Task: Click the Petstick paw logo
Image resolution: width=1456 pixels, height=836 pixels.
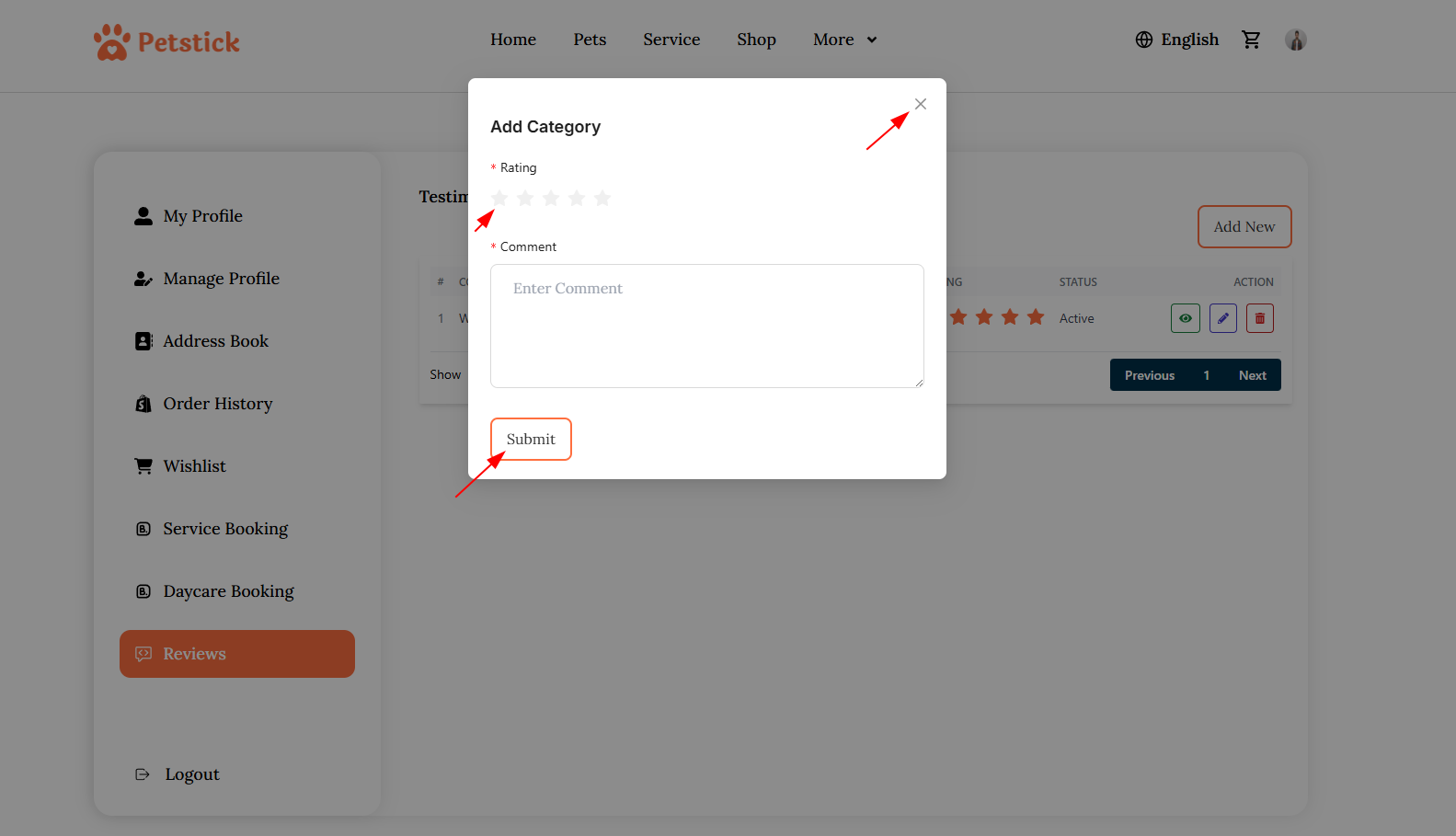Action: point(112,42)
